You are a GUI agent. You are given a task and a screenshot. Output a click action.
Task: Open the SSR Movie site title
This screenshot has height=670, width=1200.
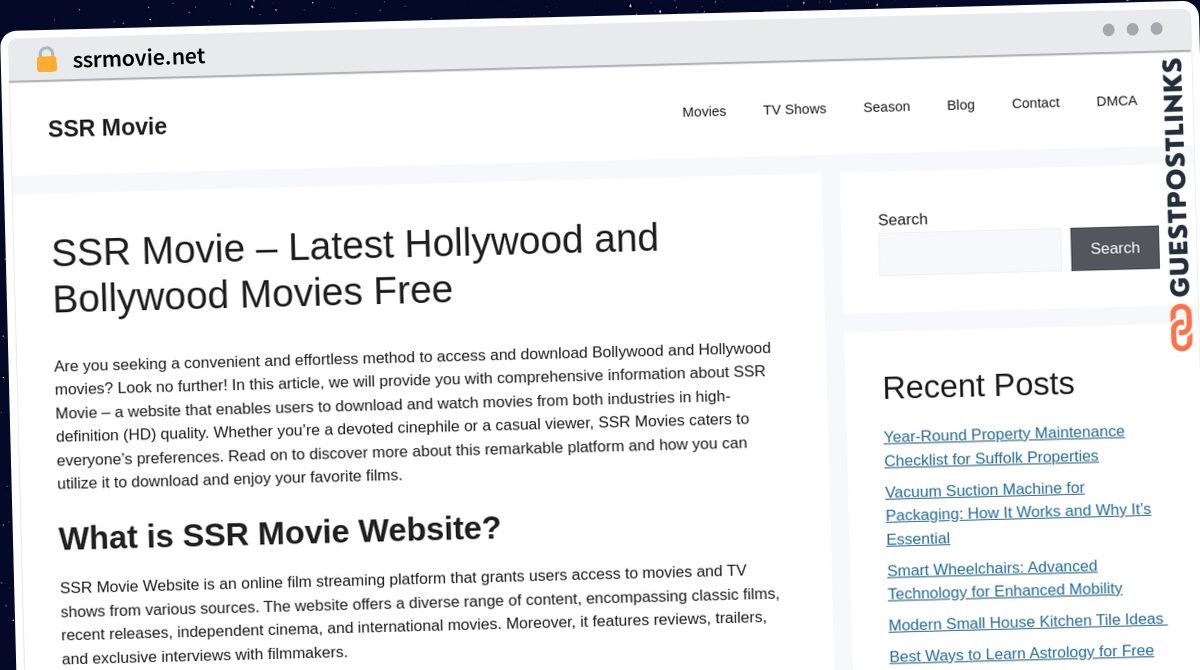point(107,128)
